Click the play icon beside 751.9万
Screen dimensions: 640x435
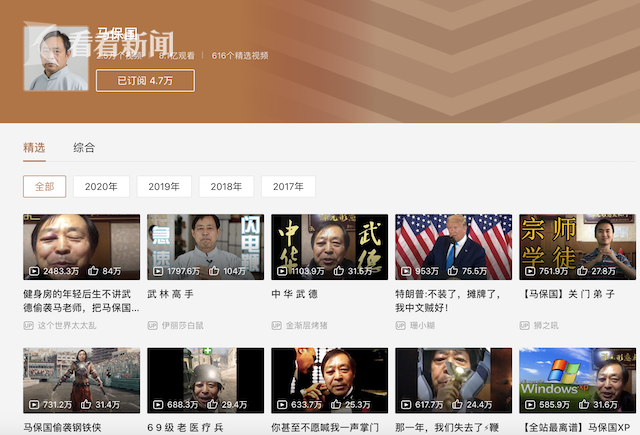click(x=530, y=271)
